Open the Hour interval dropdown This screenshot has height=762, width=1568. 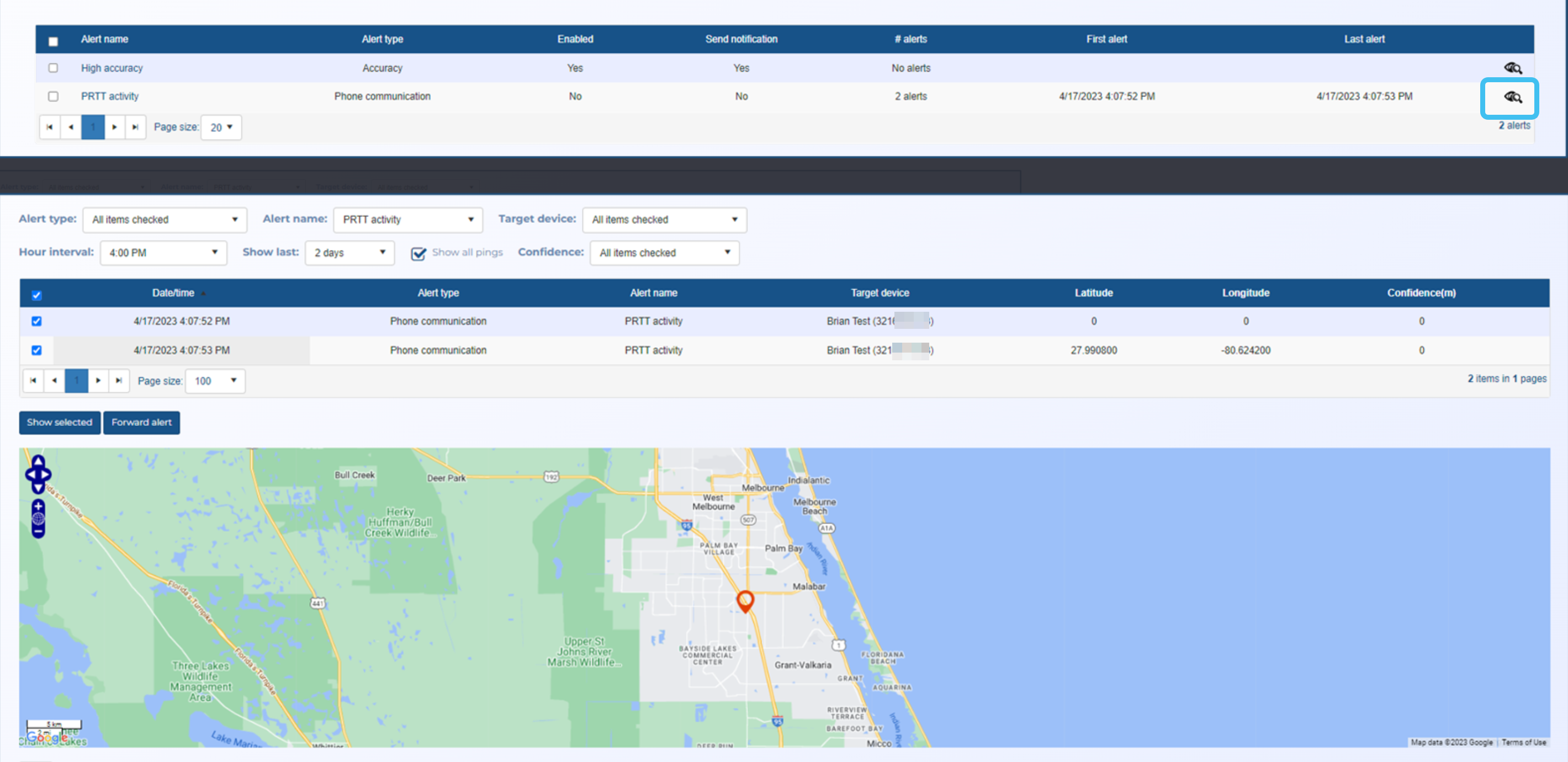(x=163, y=253)
